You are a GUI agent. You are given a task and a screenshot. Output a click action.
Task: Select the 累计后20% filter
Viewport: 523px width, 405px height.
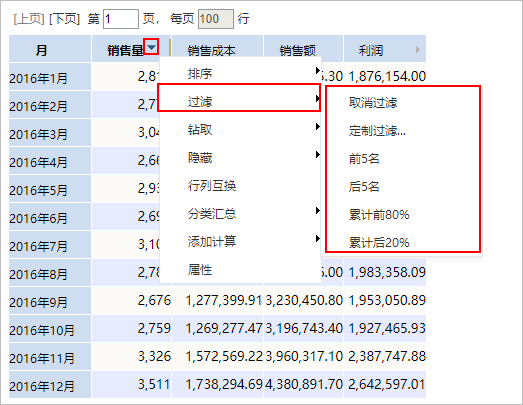click(x=403, y=242)
